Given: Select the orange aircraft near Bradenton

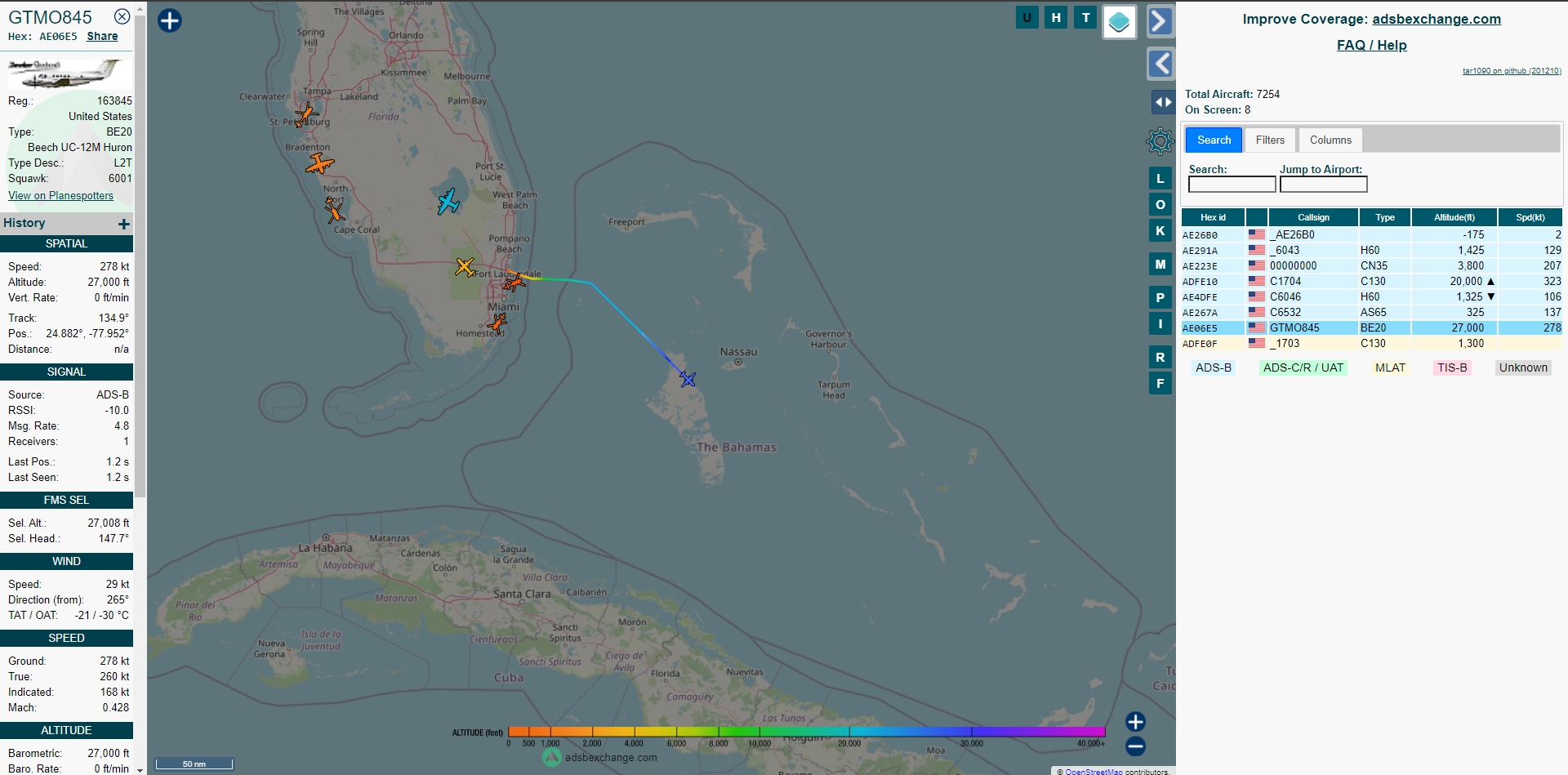Looking at the screenshot, I should [x=319, y=164].
